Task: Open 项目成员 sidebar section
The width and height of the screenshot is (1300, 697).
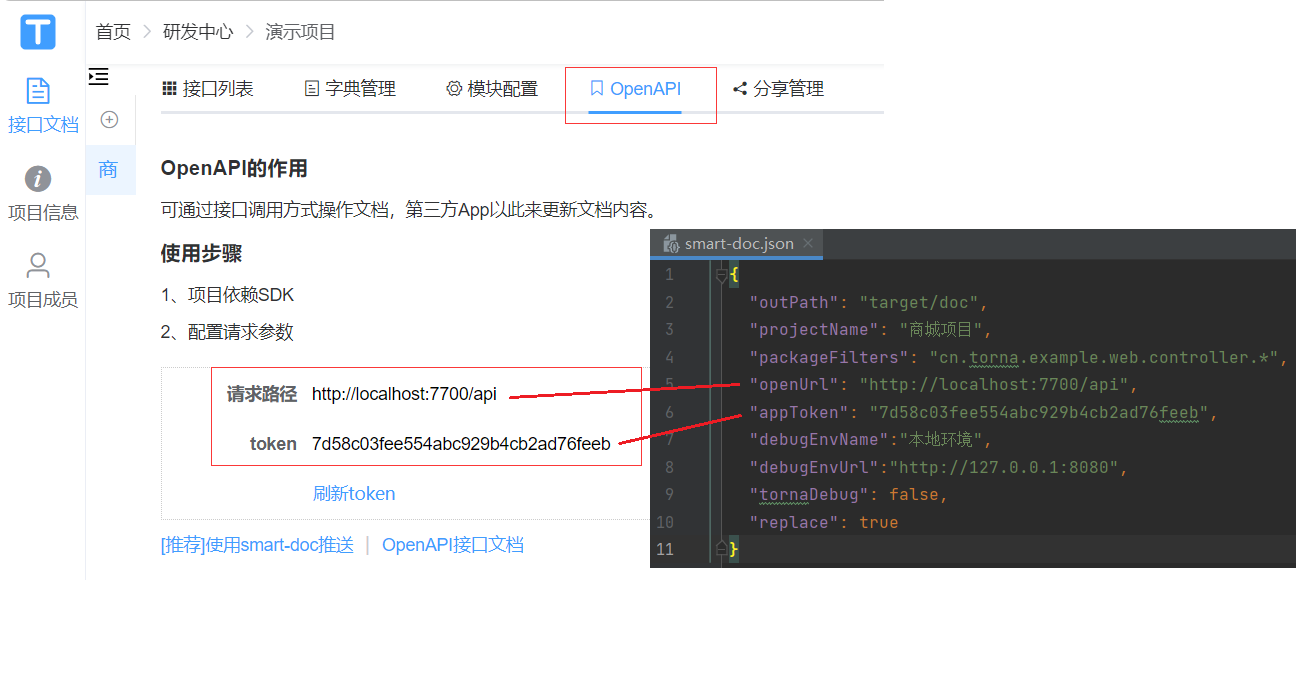Action: [42, 281]
